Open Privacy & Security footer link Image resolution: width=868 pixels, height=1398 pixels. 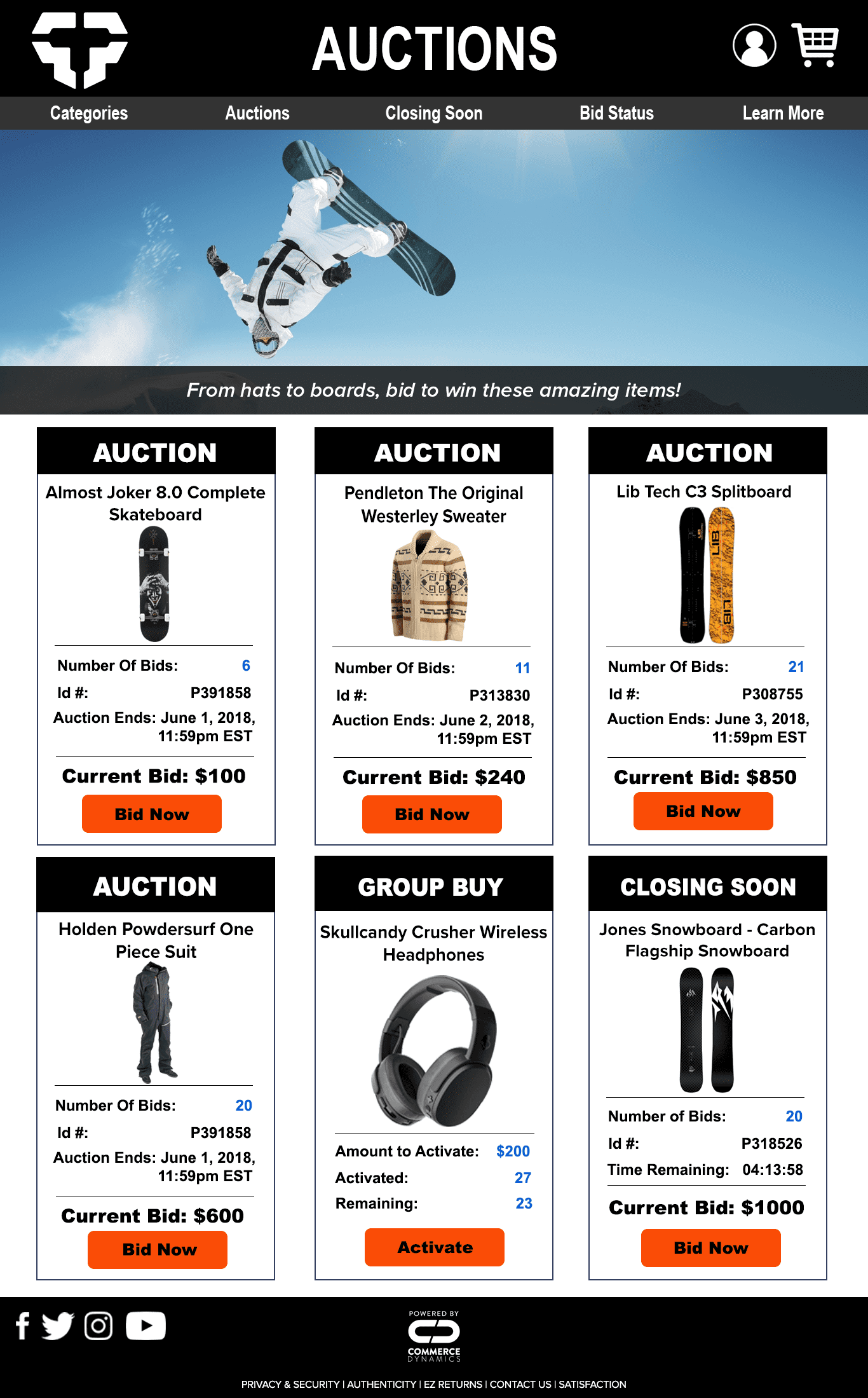tap(290, 1384)
